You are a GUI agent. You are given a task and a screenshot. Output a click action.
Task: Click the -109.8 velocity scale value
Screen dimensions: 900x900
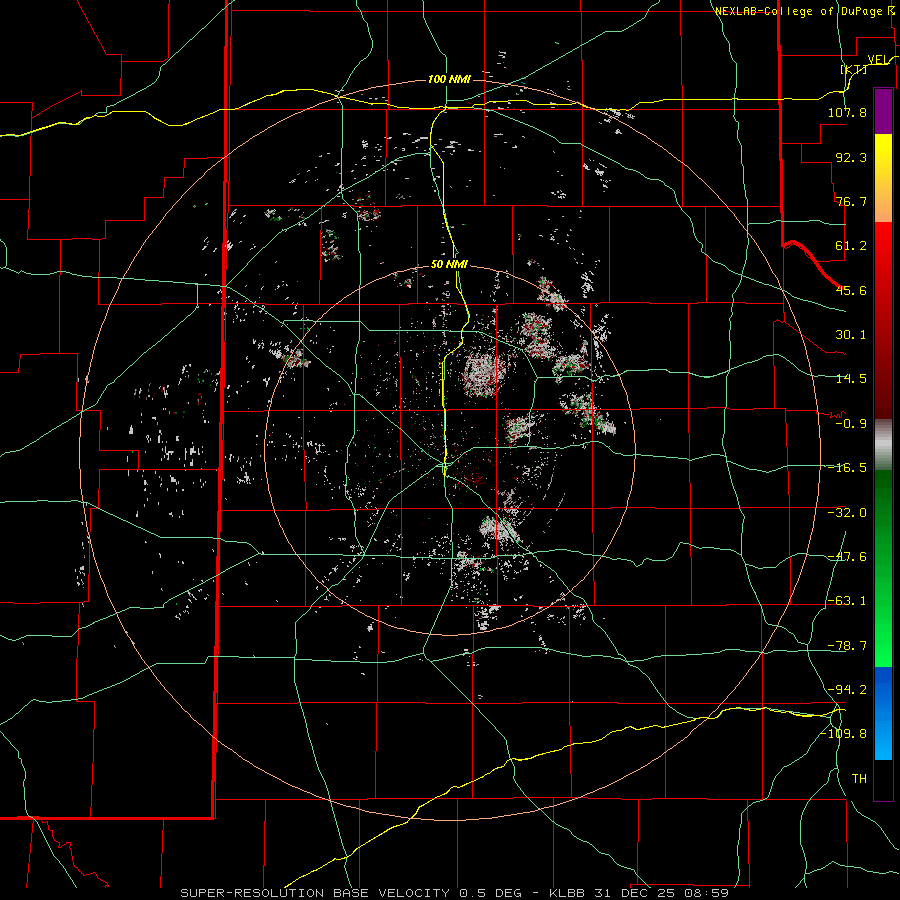[x=843, y=734]
